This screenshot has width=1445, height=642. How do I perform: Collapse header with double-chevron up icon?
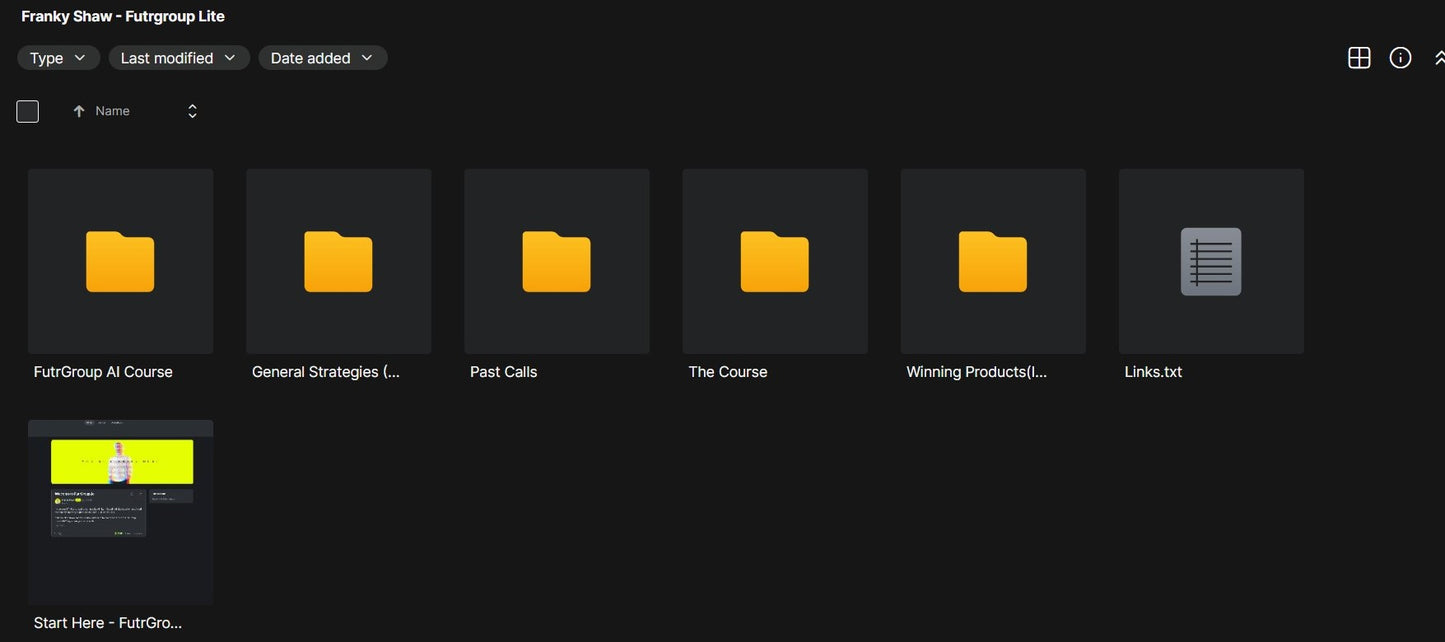coord(1439,58)
